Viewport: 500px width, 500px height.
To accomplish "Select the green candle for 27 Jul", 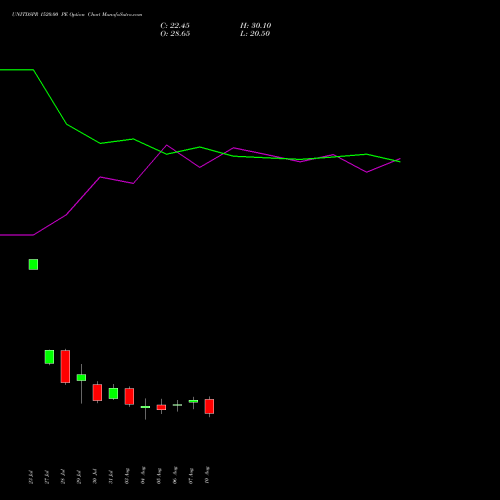I will click(x=49, y=357).
